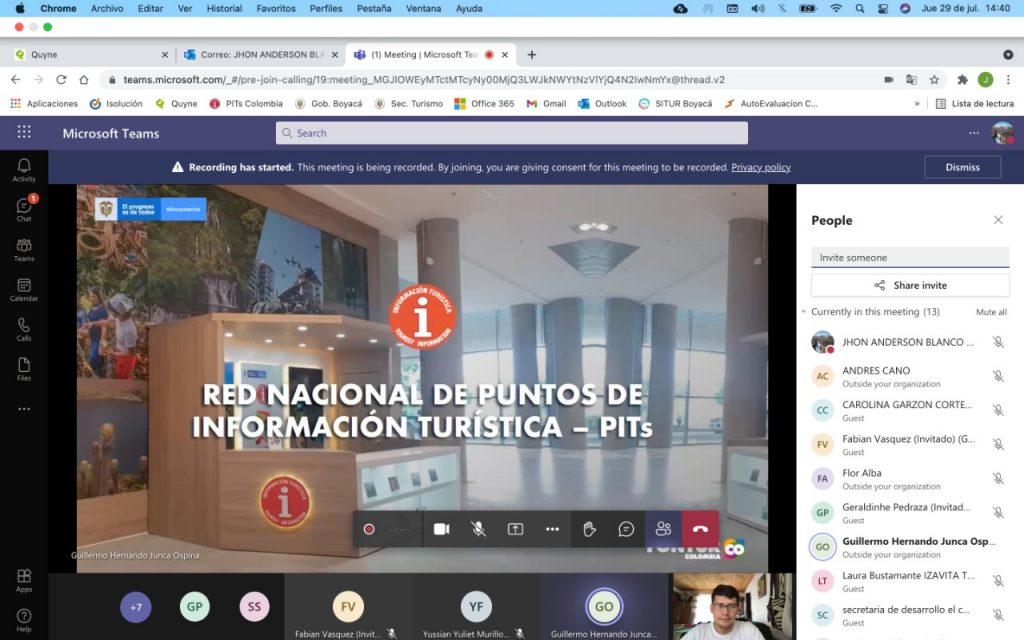Open the Privacy policy link
The height and width of the screenshot is (640, 1024).
pyautogui.click(x=761, y=167)
